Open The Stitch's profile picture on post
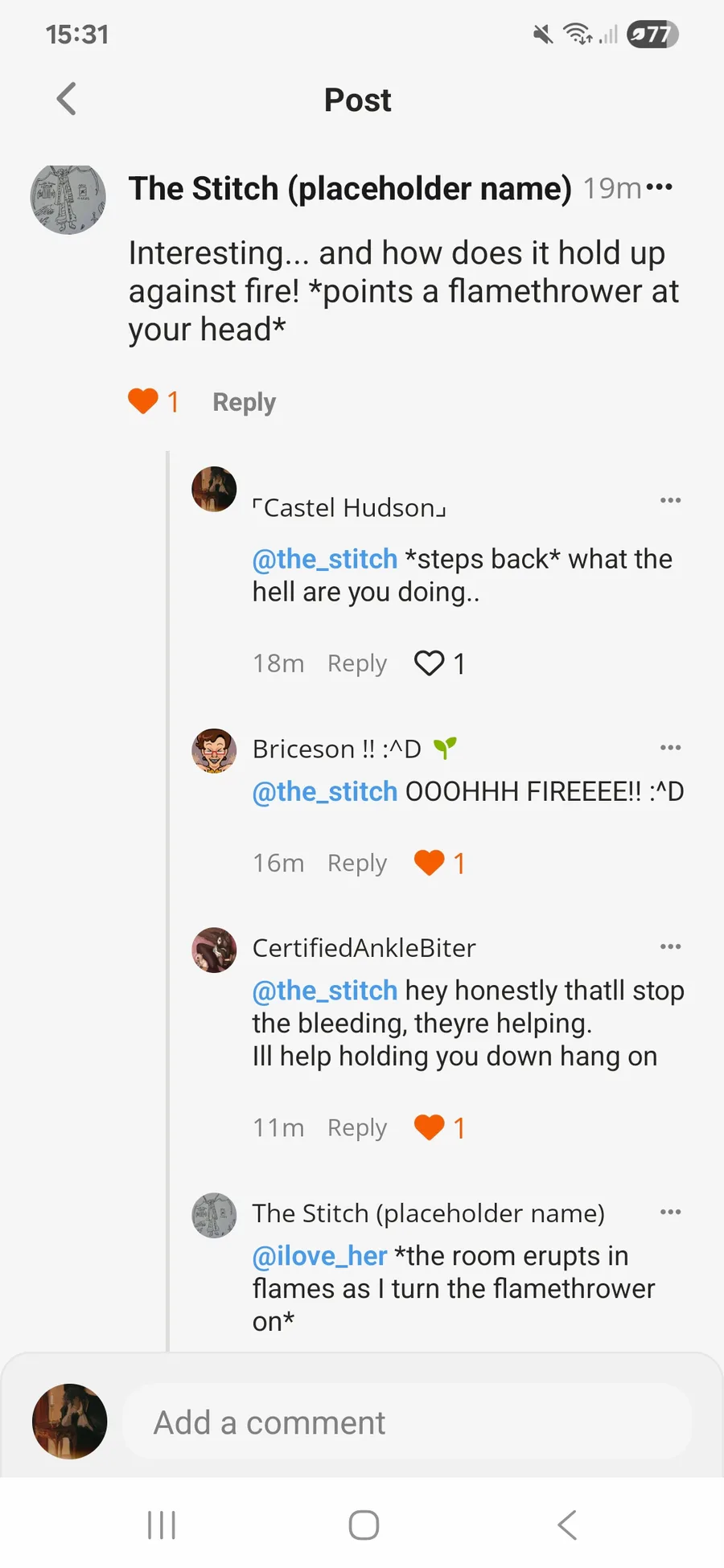This screenshot has height=1568, width=724. [68, 198]
